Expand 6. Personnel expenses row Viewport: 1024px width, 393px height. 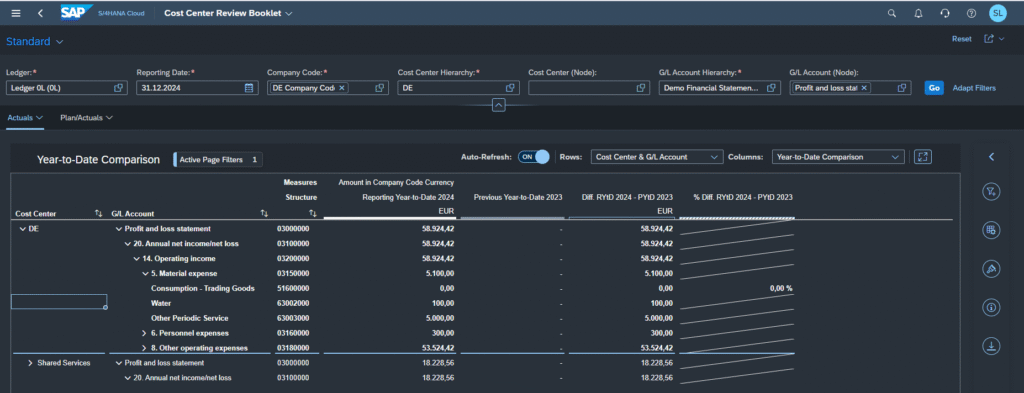coord(144,333)
